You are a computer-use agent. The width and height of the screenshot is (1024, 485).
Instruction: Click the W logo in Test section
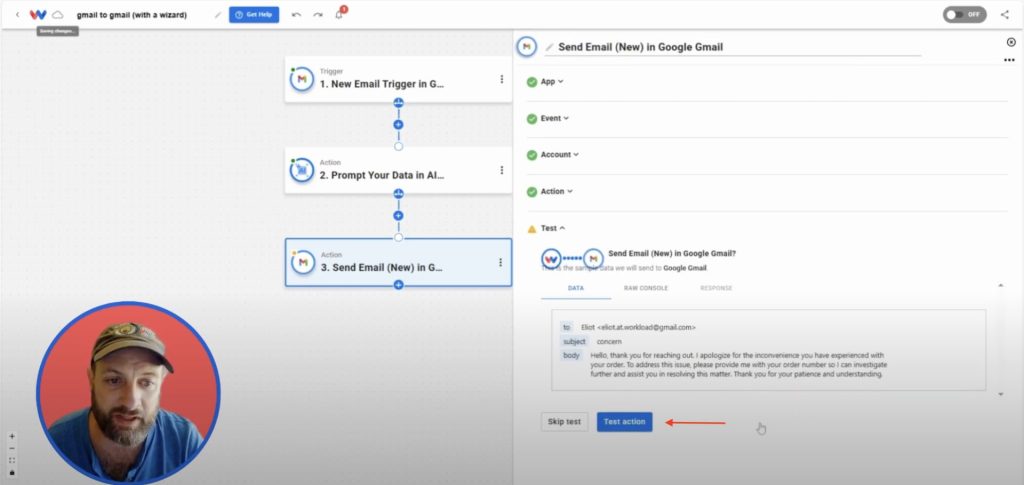(551, 258)
